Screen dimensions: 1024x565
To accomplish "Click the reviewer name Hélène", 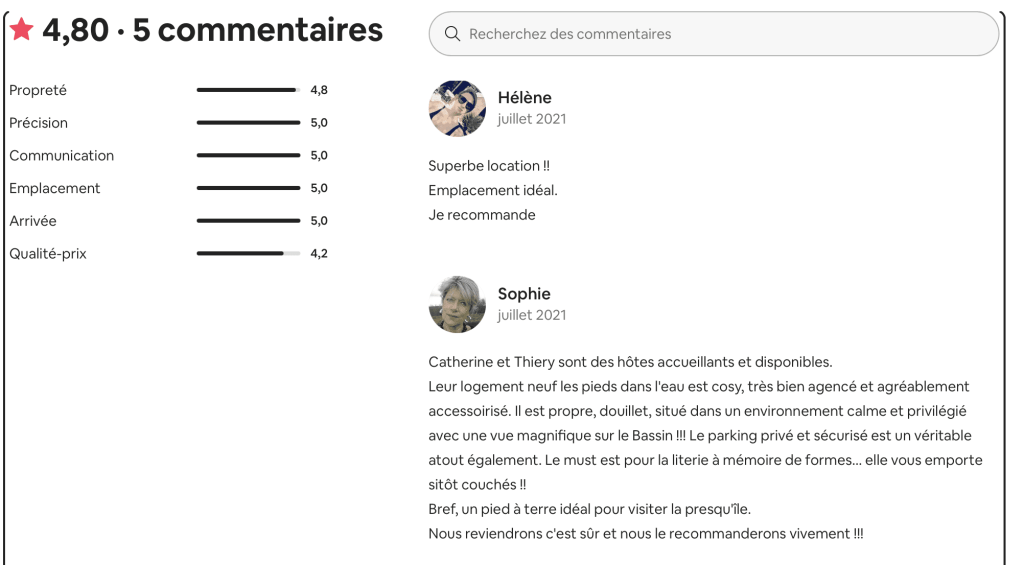I will [524, 98].
